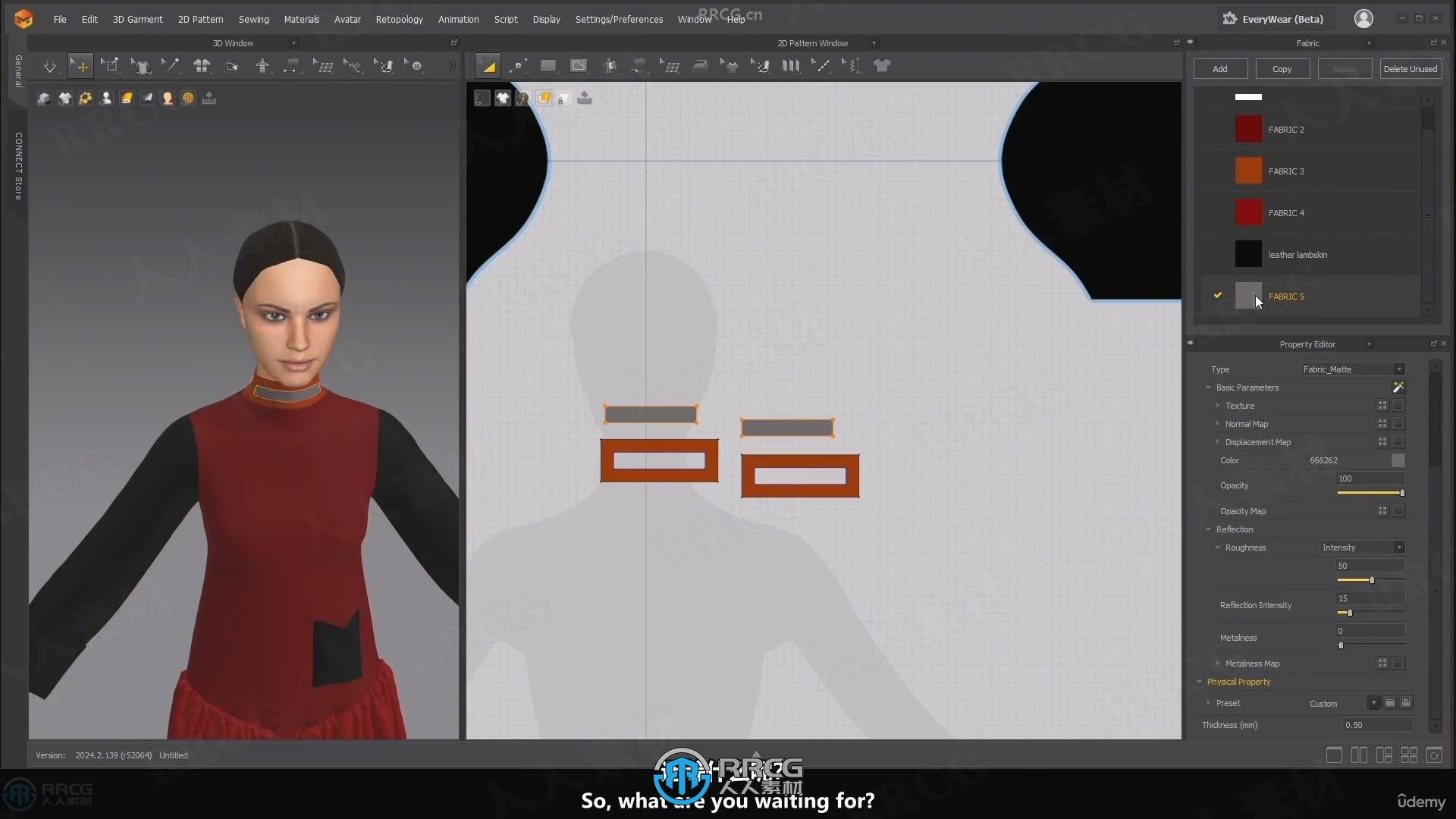Pick the Pin tool in 3D toolbar

tap(171, 67)
